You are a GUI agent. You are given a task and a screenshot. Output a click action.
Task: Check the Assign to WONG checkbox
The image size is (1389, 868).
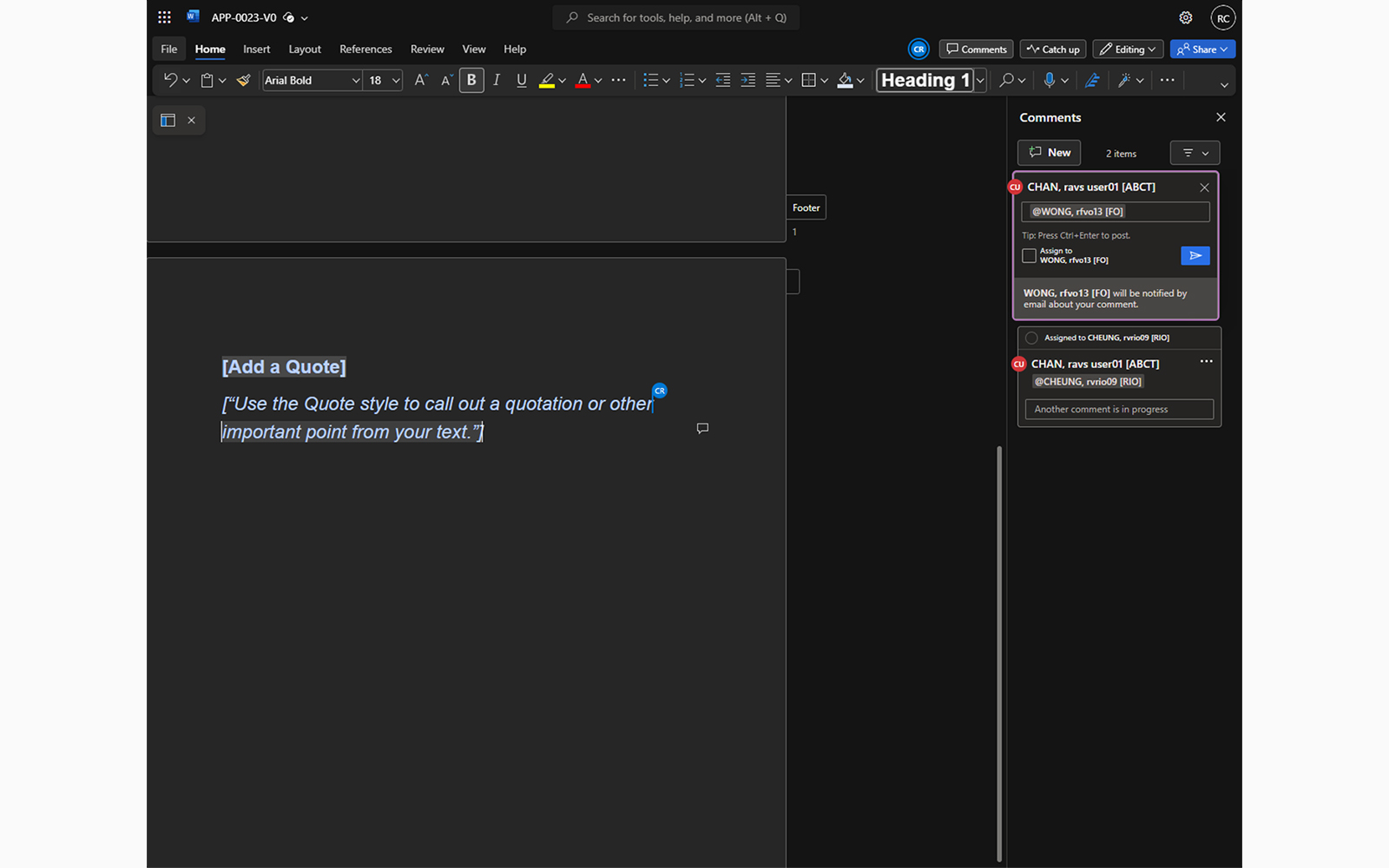pos(1030,255)
